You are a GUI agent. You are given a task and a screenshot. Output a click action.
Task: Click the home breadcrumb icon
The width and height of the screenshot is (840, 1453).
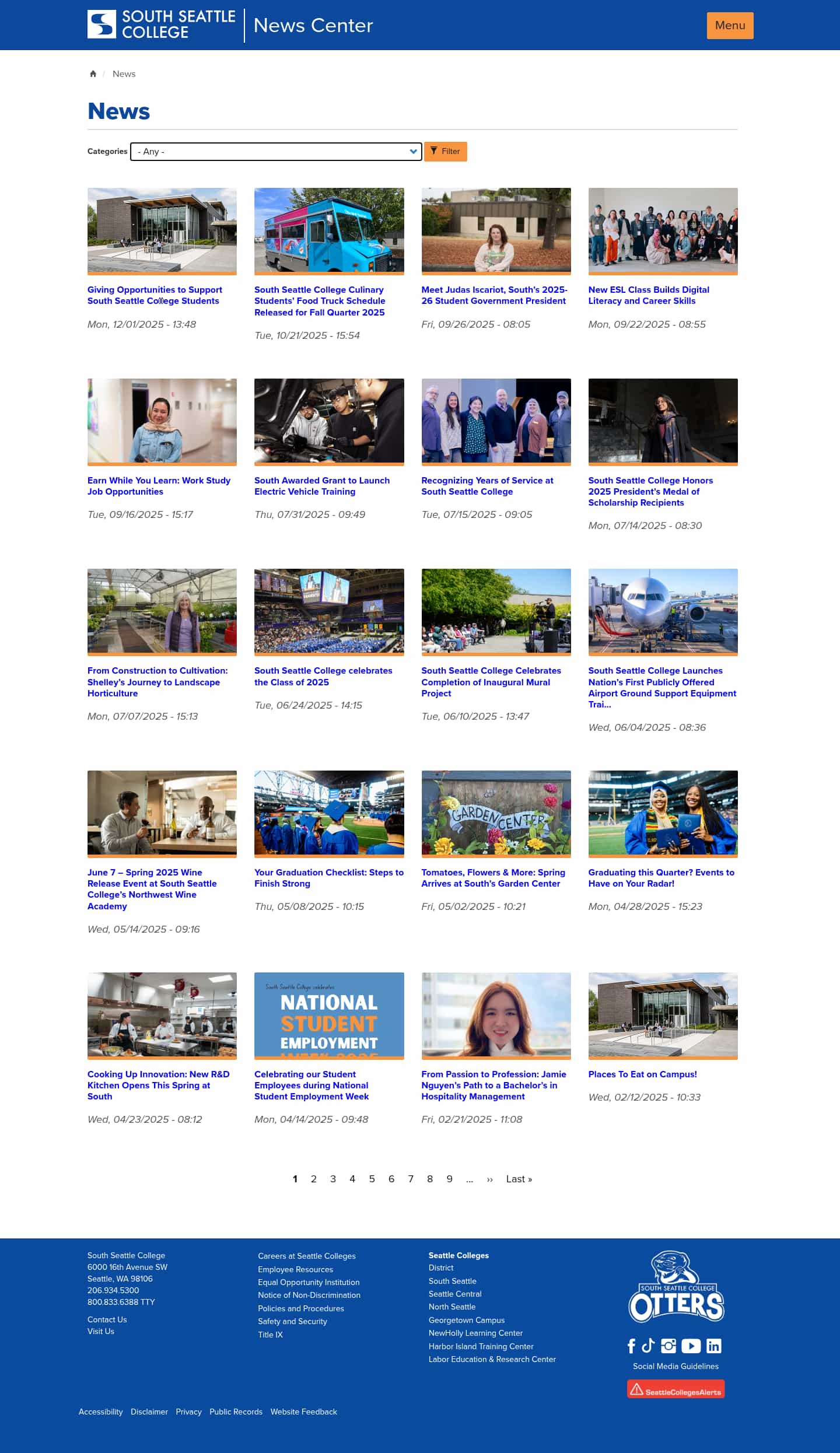93,73
